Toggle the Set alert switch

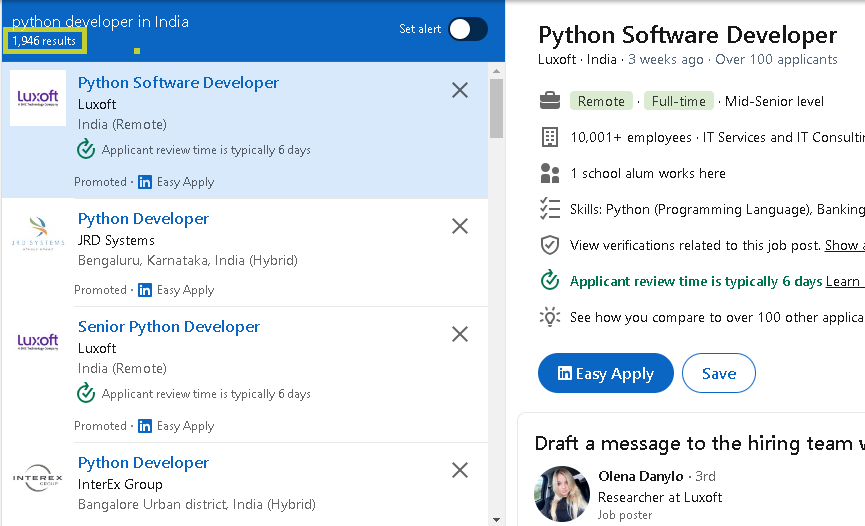coord(468,29)
